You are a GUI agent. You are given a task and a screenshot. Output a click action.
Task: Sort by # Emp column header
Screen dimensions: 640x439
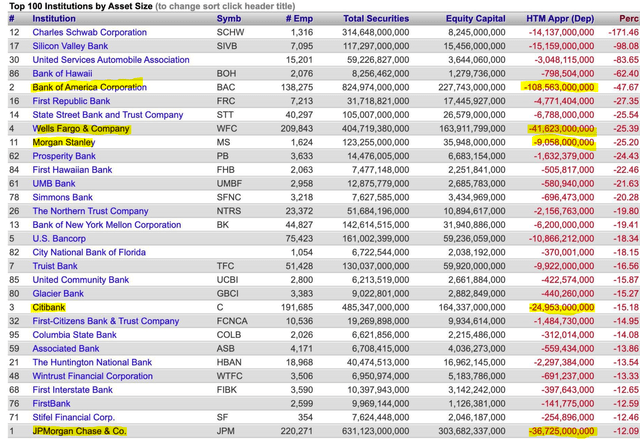300,19
